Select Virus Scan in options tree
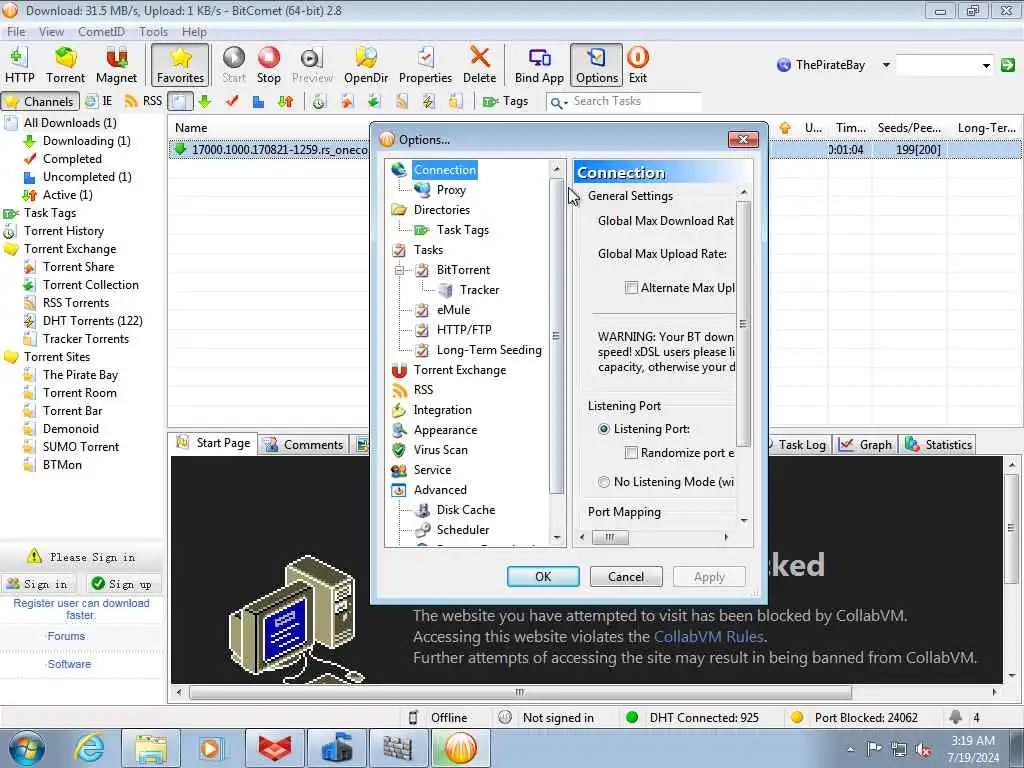Image resolution: width=1024 pixels, height=768 pixels. click(440, 450)
